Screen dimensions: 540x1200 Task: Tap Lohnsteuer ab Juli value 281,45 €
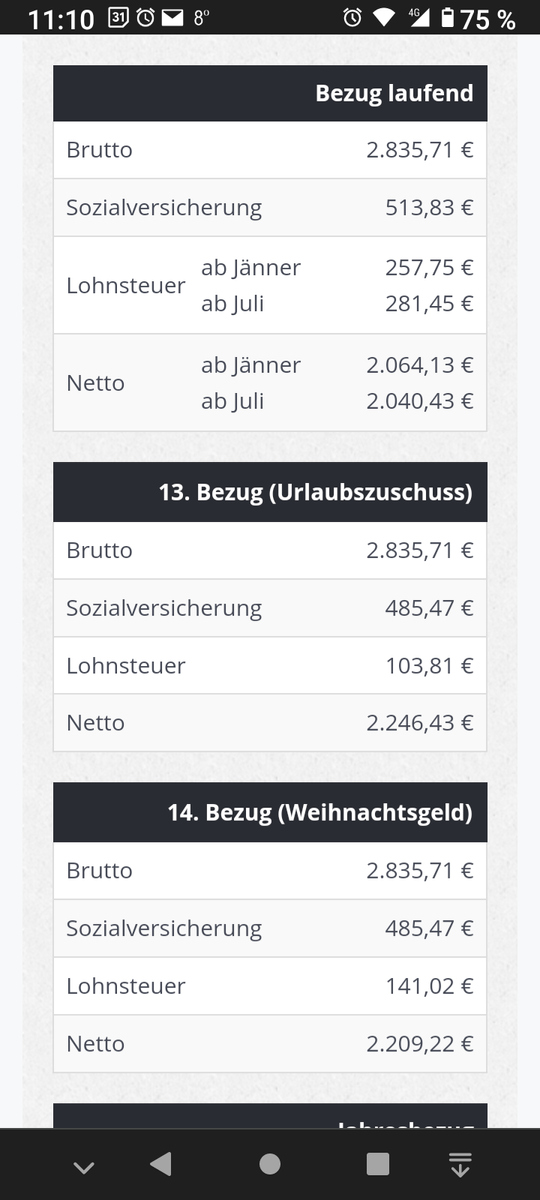(x=430, y=303)
